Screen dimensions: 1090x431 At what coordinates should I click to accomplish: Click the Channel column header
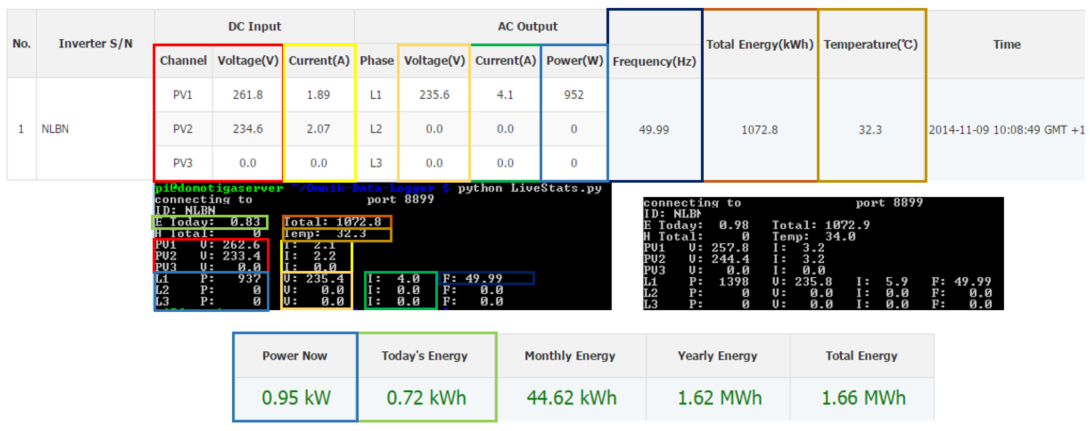click(183, 61)
